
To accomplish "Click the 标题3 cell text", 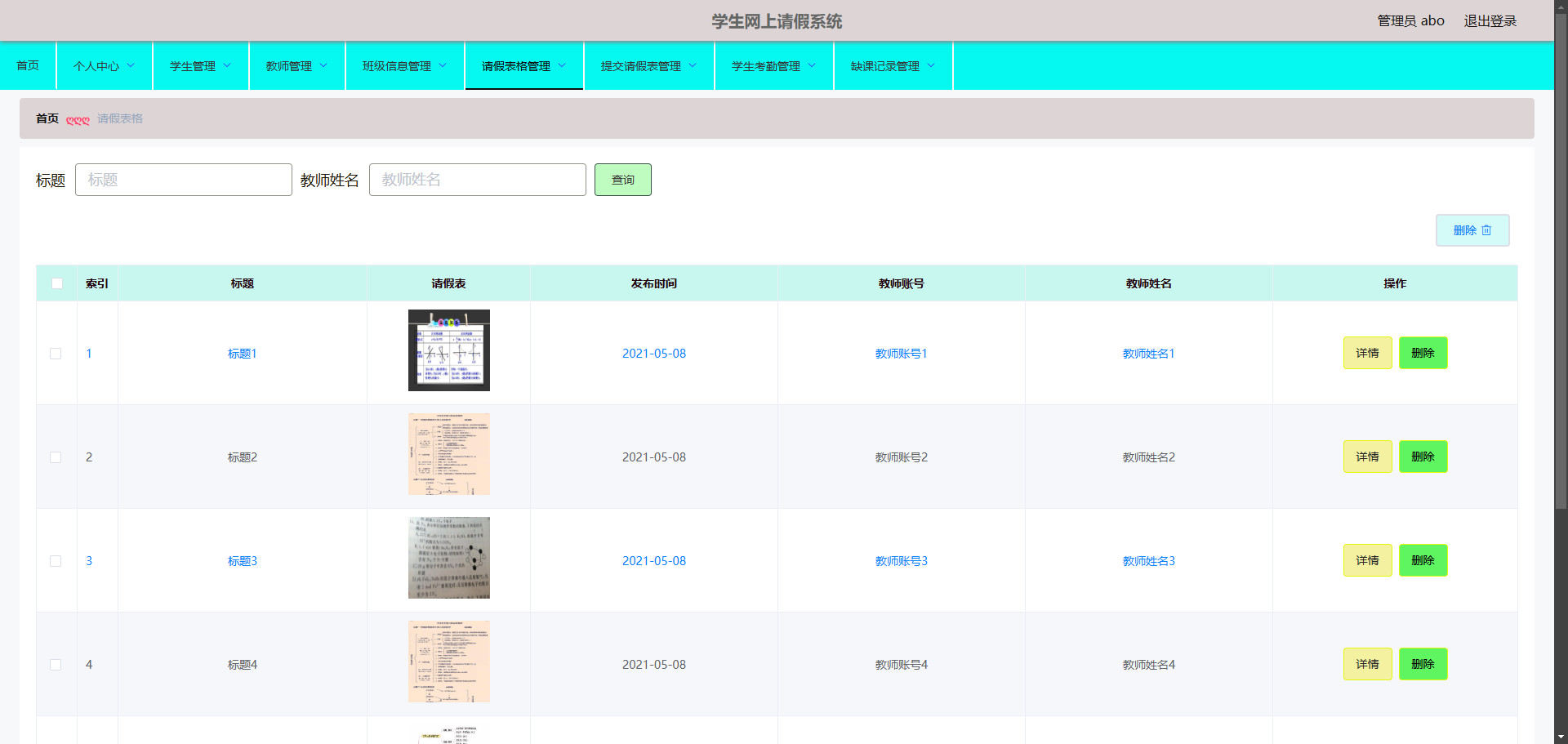I will point(243,561).
